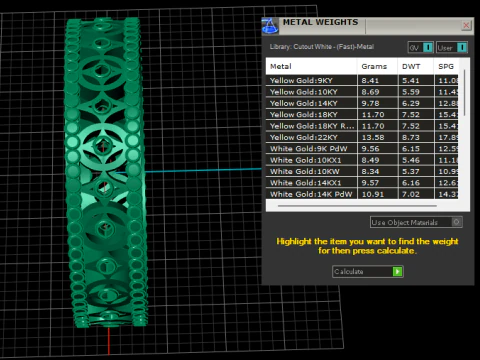Toggle the GV switch
Screen dimensions: 480x360
pos(421,48)
